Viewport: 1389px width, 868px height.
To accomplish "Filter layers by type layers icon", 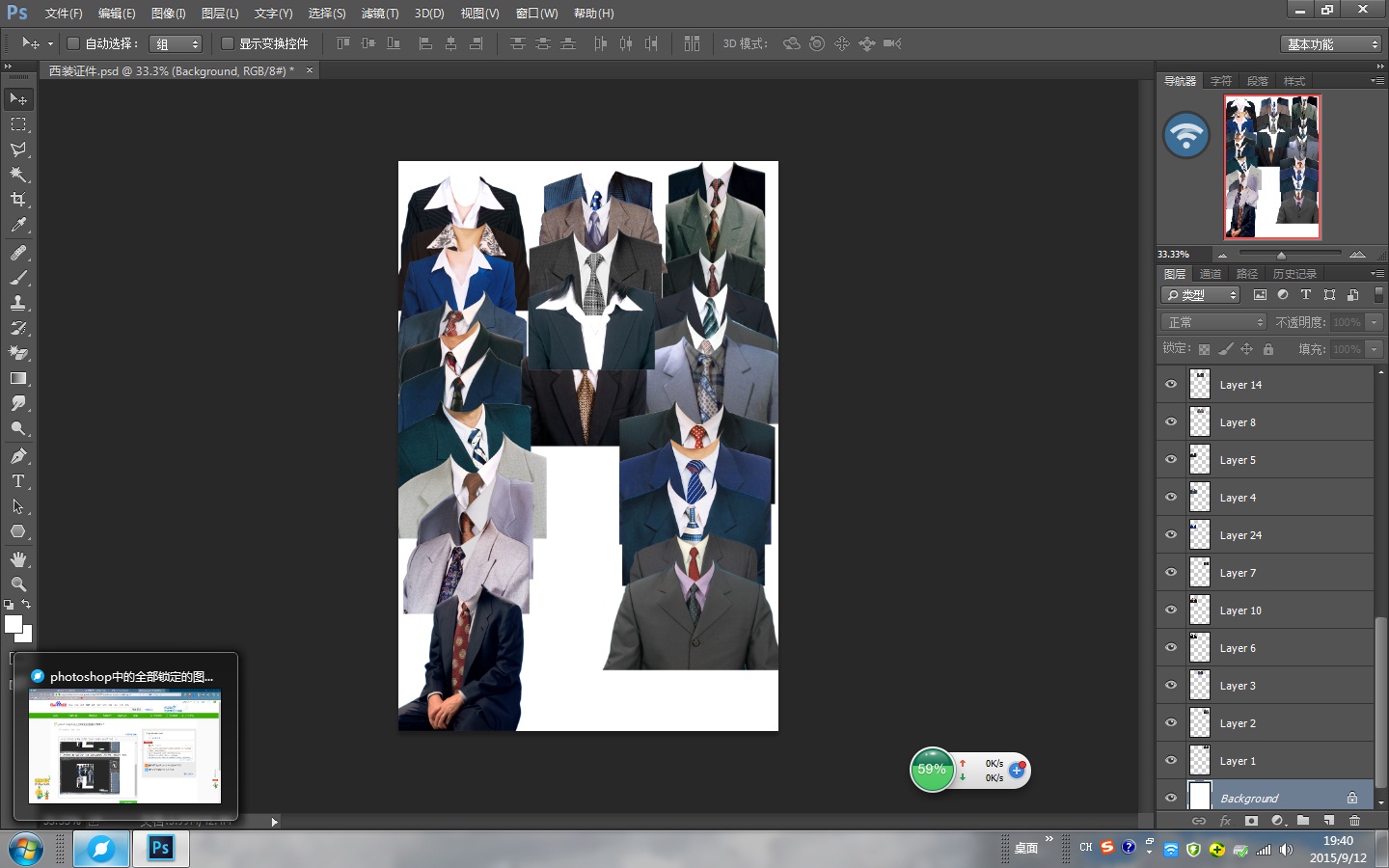I will 1306,295.
